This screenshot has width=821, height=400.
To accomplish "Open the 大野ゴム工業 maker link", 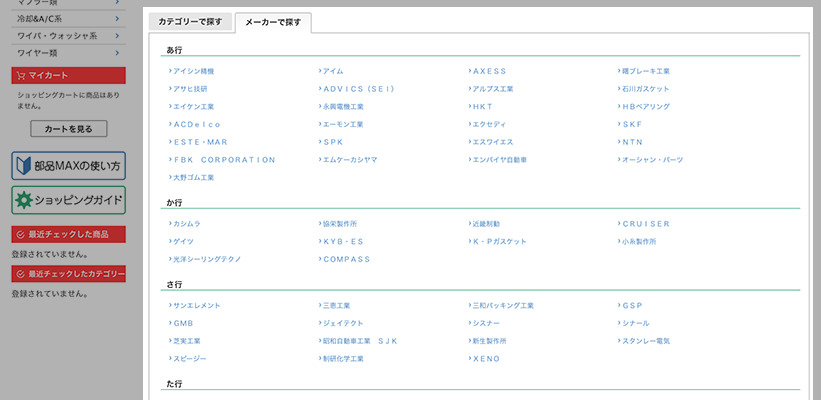I will pyautogui.click(x=192, y=178).
